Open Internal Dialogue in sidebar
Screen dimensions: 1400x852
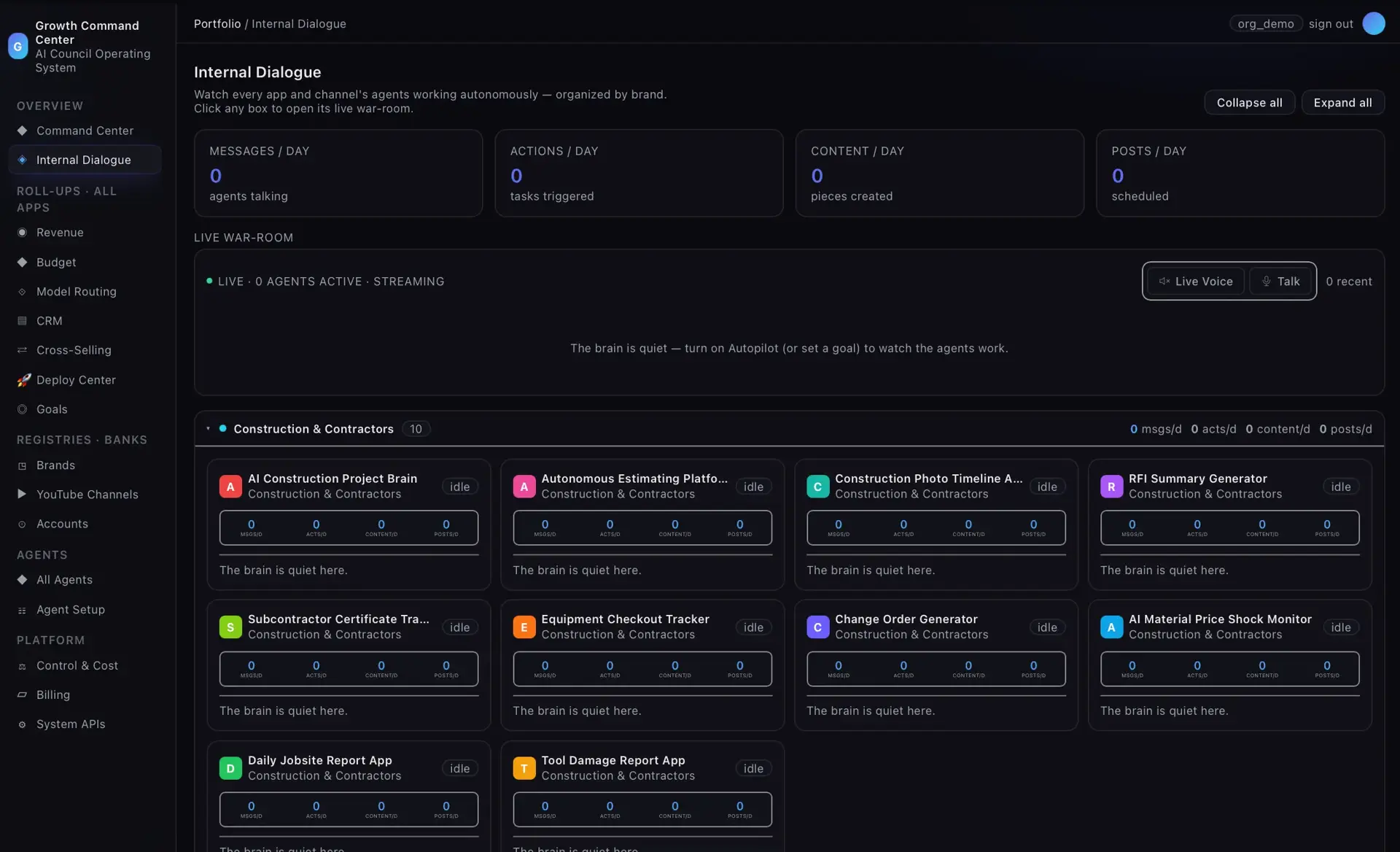pos(85,160)
